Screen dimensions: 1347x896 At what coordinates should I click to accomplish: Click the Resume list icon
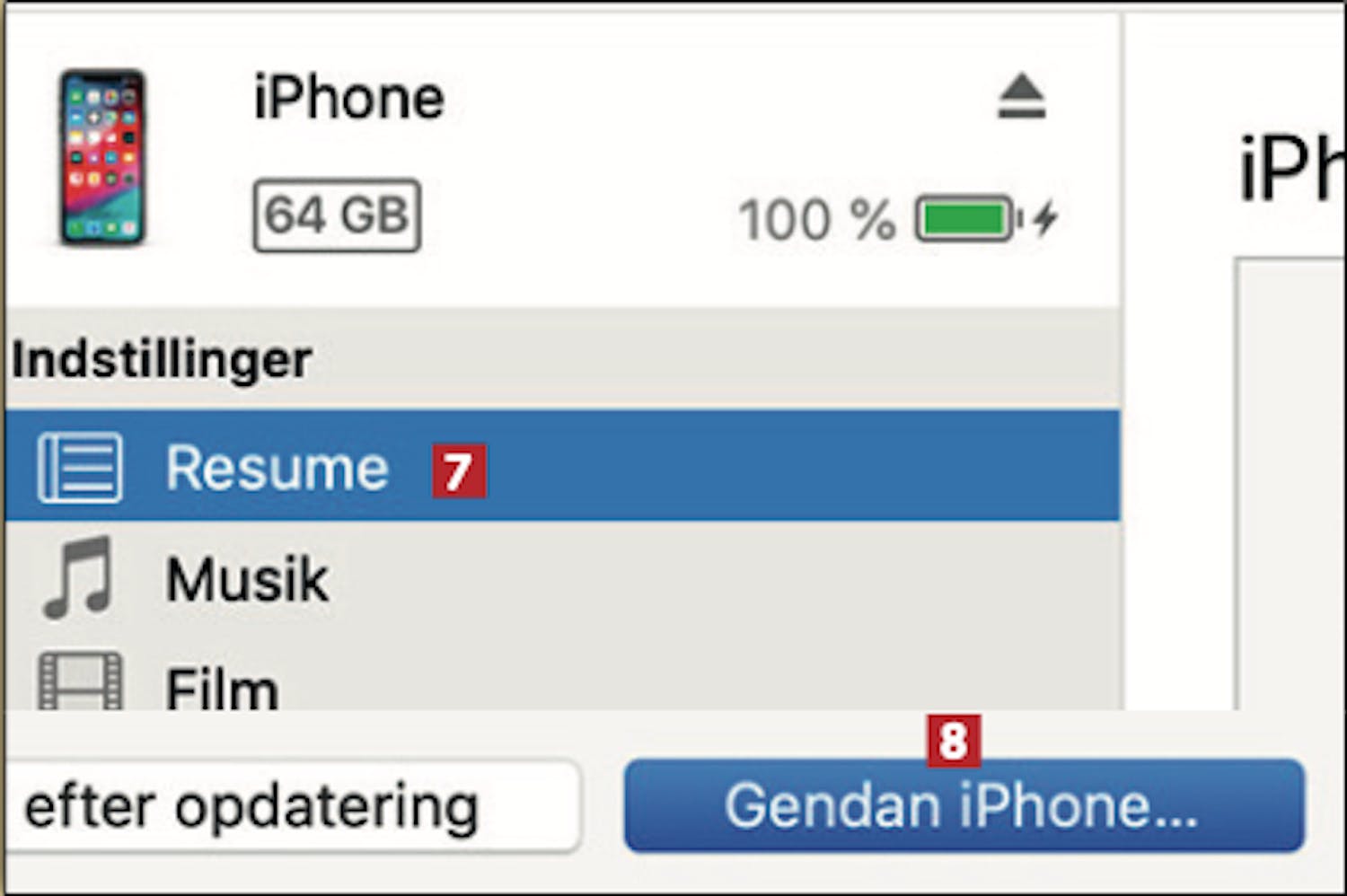click(x=79, y=468)
